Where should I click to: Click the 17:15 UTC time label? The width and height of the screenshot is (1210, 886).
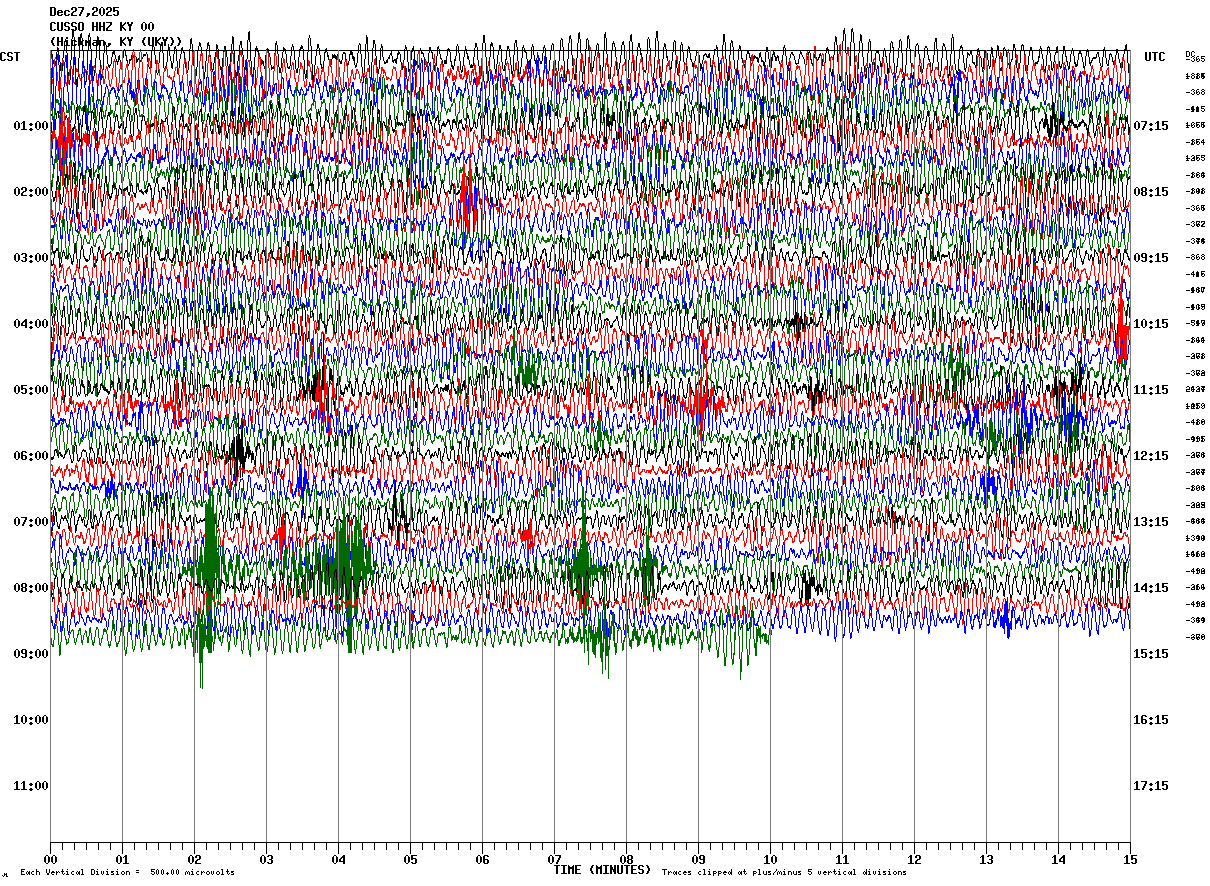coord(1151,786)
